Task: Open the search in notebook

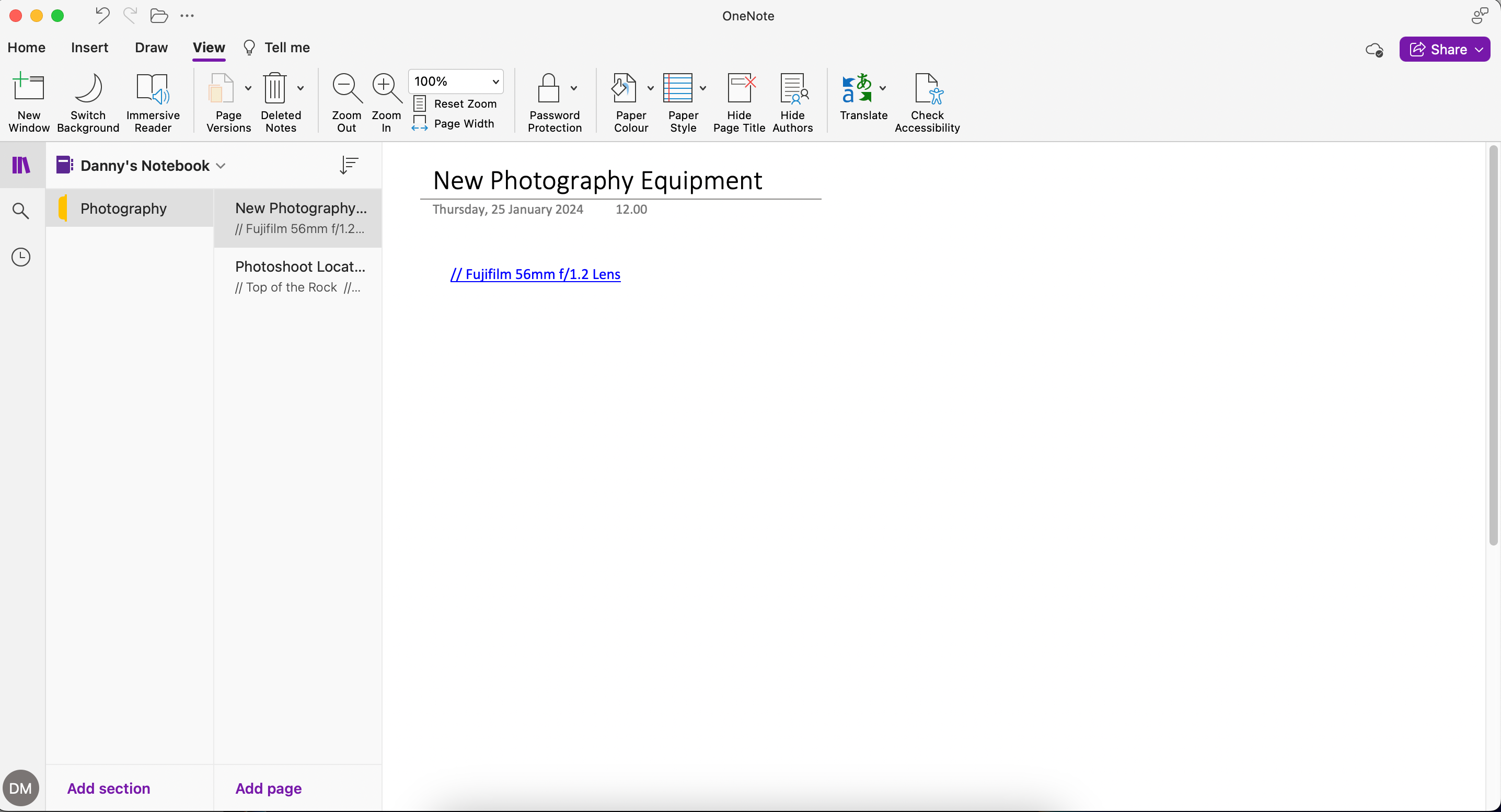Action: pyautogui.click(x=21, y=211)
